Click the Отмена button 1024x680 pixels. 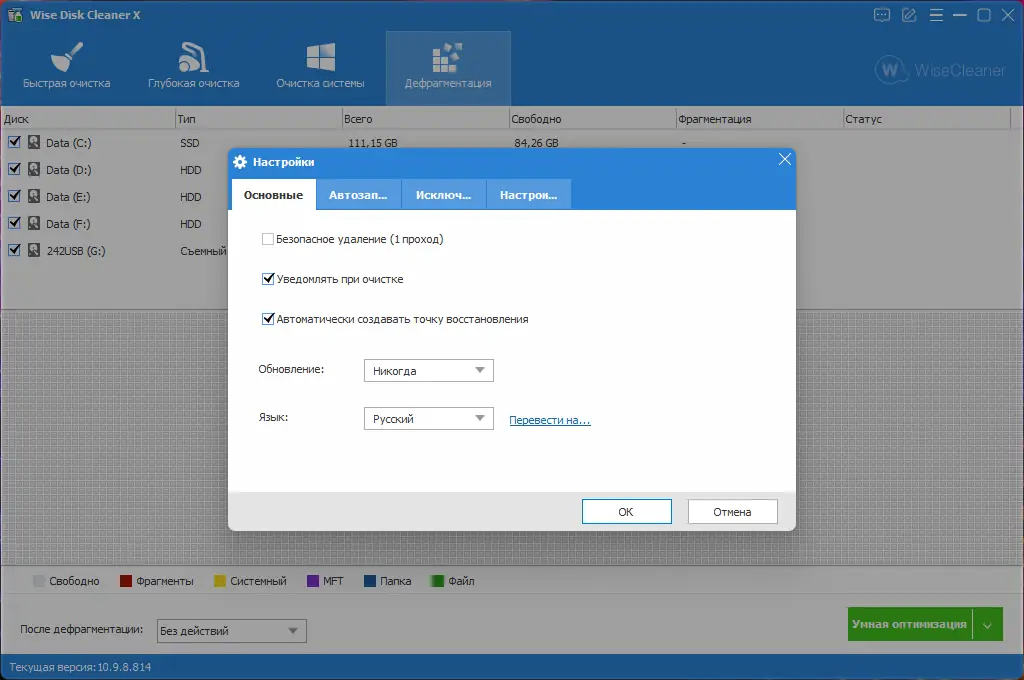[732, 511]
